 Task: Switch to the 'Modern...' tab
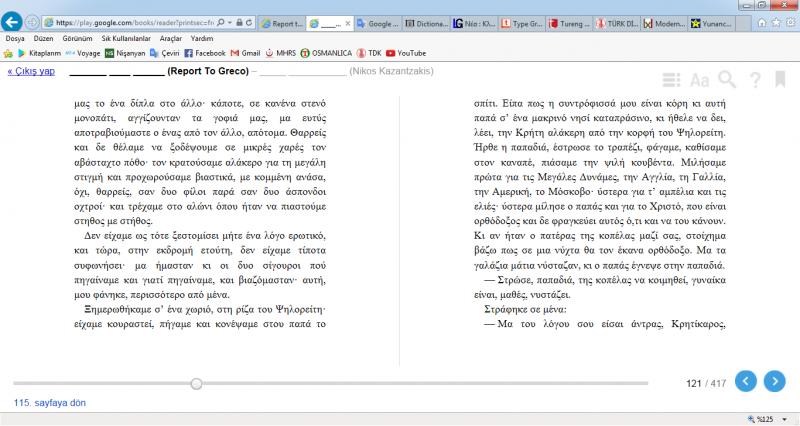pos(665,23)
